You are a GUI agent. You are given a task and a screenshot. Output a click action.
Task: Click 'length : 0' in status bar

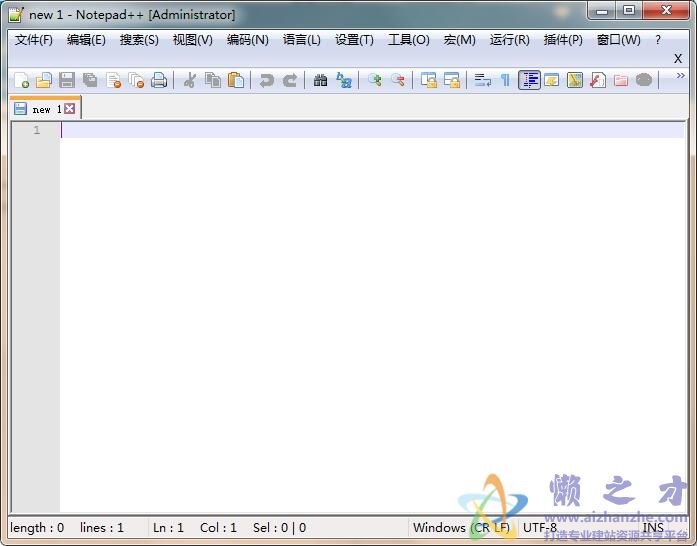tap(37, 528)
